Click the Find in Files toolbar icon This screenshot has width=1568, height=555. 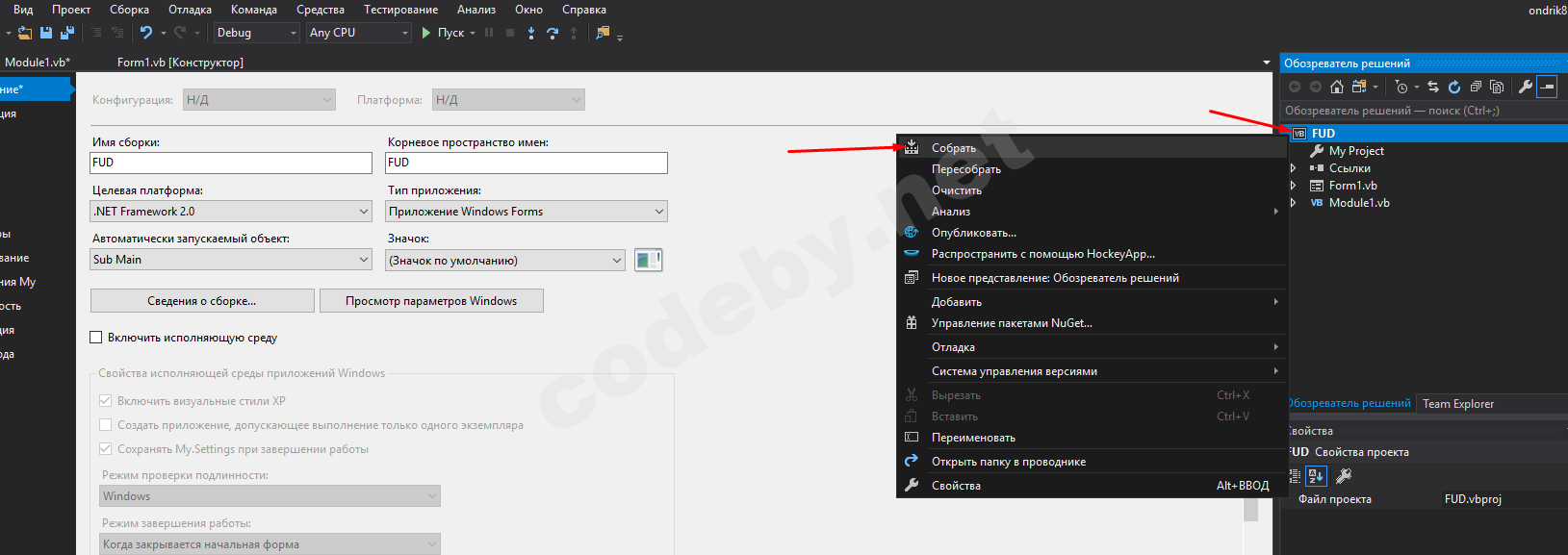click(x=603, y=33)
